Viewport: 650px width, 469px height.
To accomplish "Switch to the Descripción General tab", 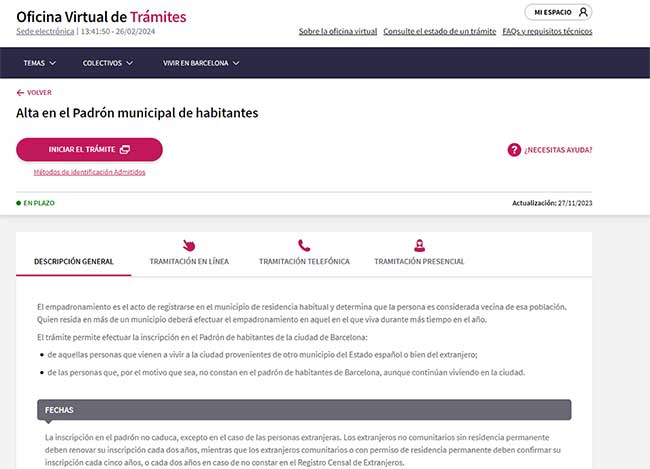I will (x=73, y=261).
